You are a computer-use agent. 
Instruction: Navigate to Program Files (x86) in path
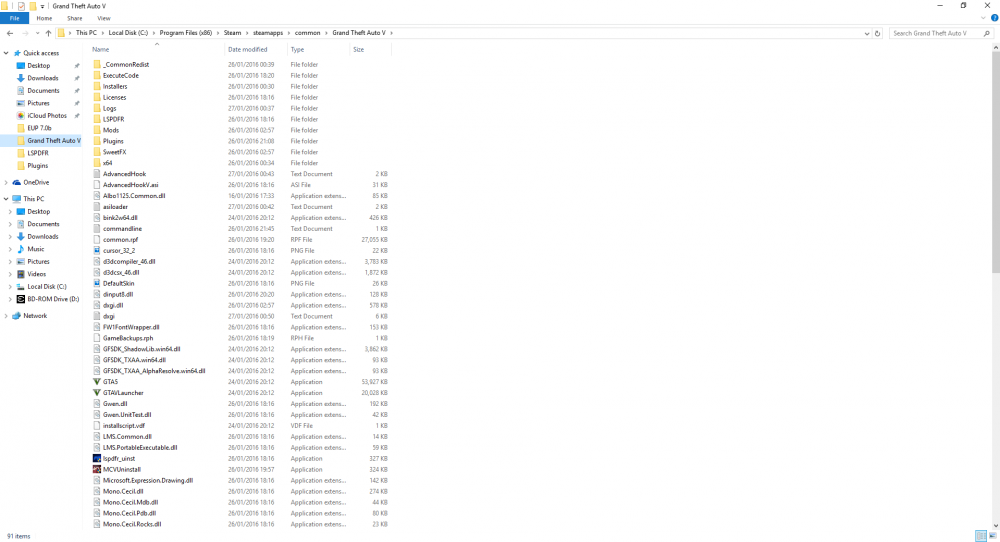point(186,33)
